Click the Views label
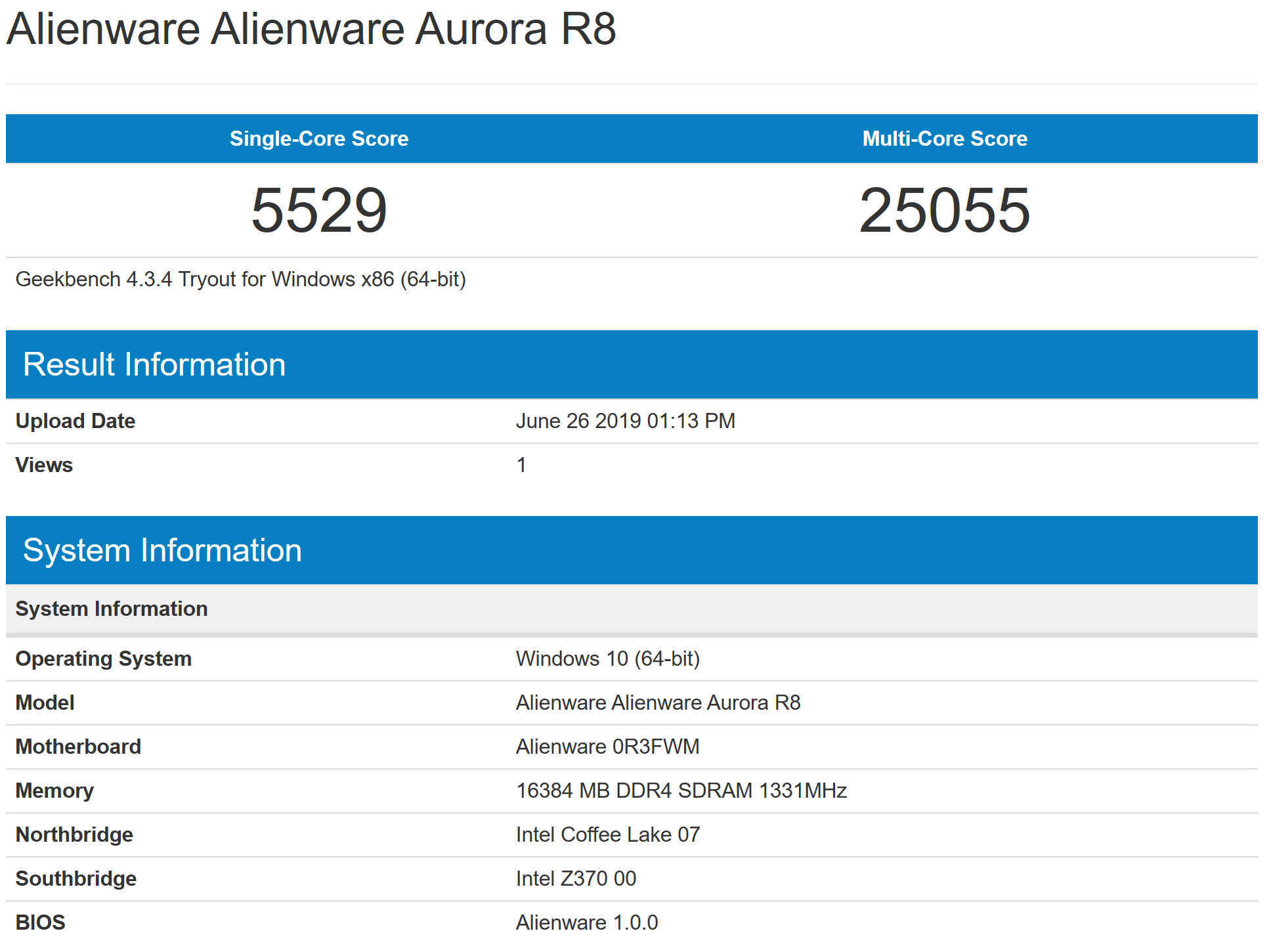Screen dimensions: 1271x952 [44, 465]
